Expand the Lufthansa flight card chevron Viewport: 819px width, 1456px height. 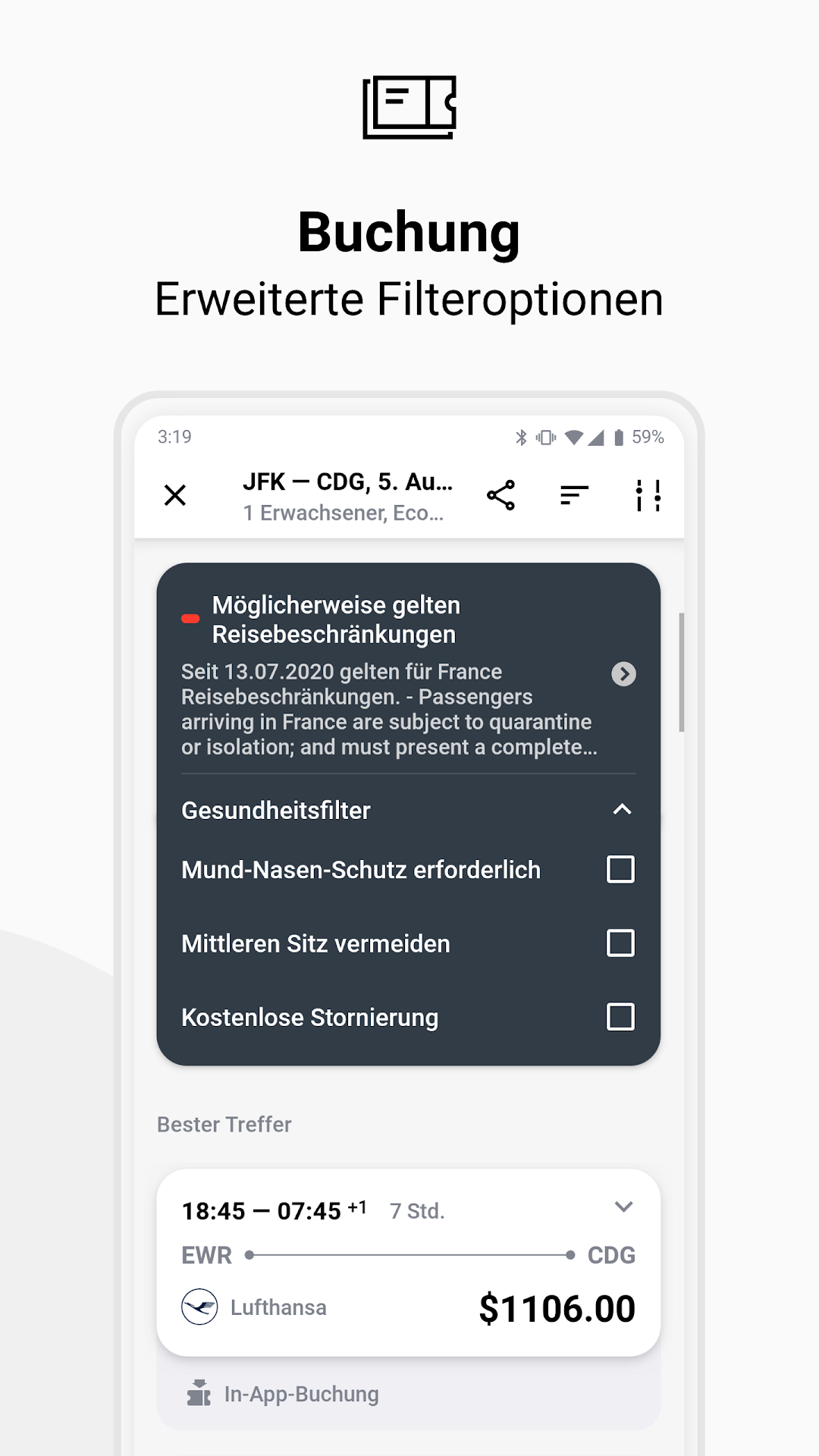[x=623, y=1207]
